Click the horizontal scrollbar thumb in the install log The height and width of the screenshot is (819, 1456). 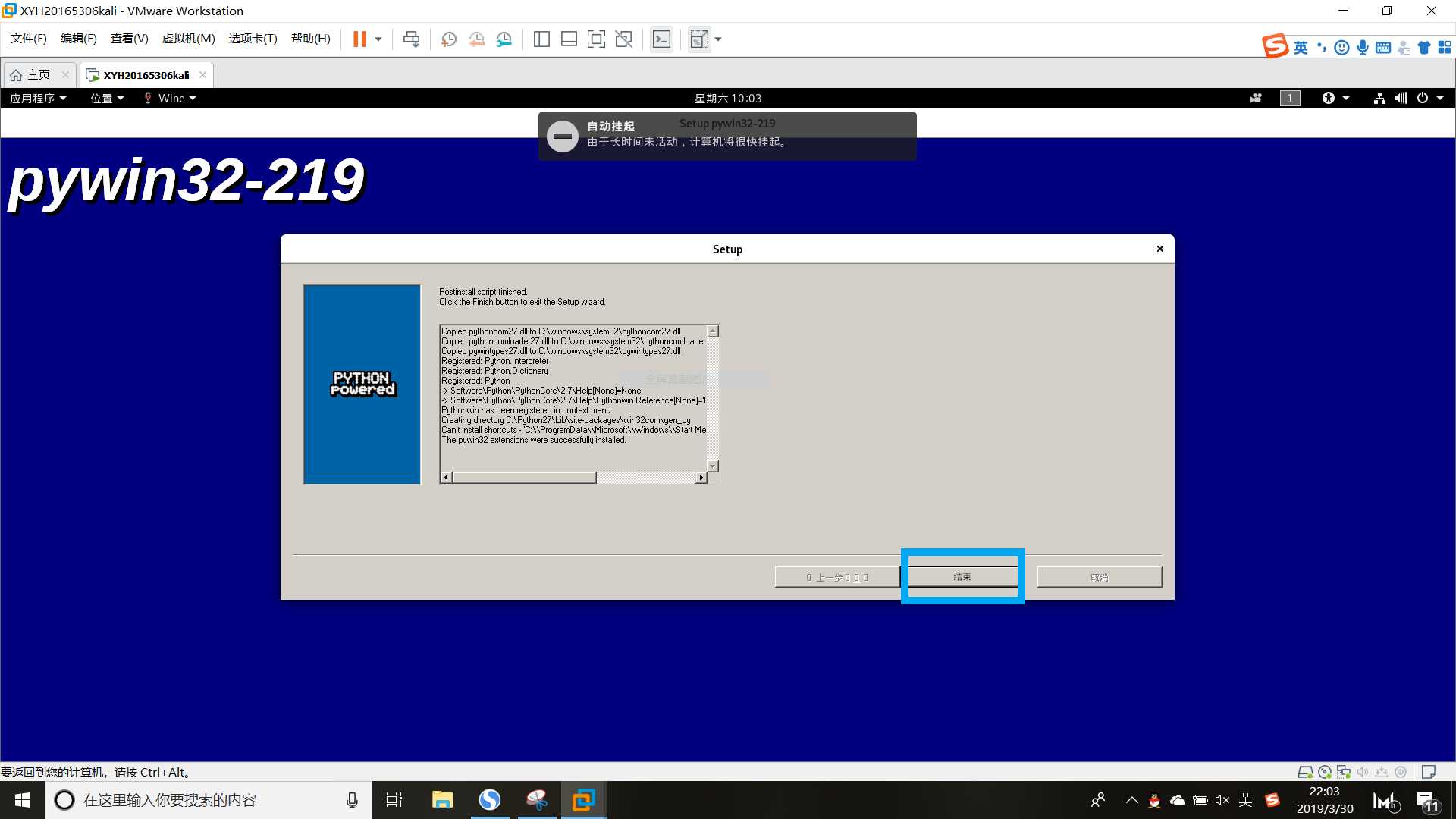pyautogui.click(x=525, y=478)
